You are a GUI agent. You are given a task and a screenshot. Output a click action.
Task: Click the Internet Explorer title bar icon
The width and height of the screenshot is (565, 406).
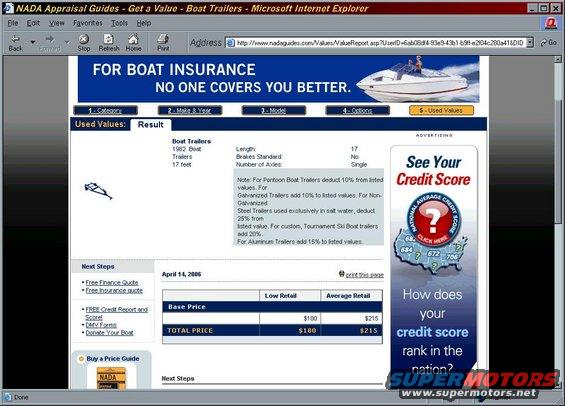8,8
